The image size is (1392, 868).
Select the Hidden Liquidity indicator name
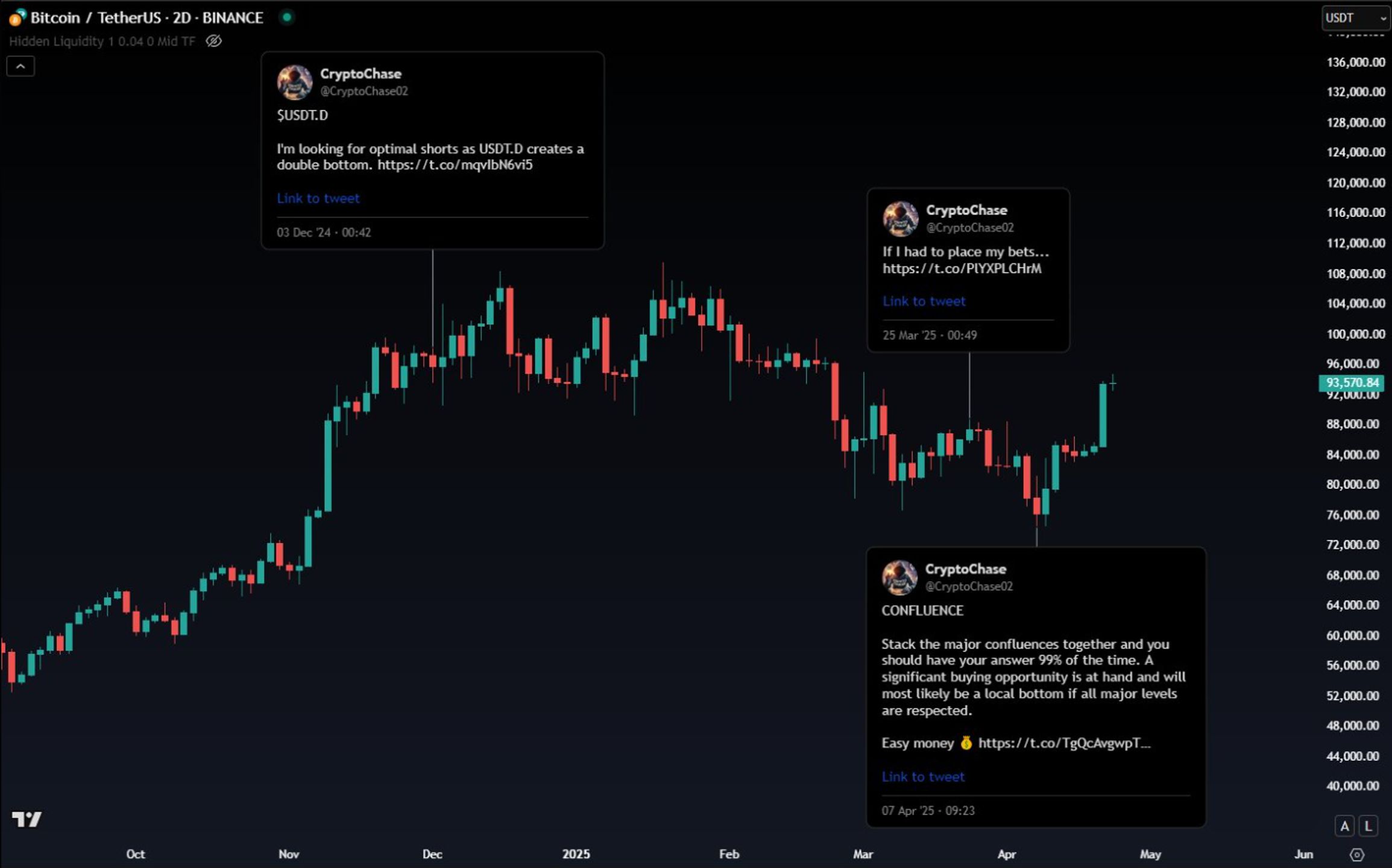[57, 41]
